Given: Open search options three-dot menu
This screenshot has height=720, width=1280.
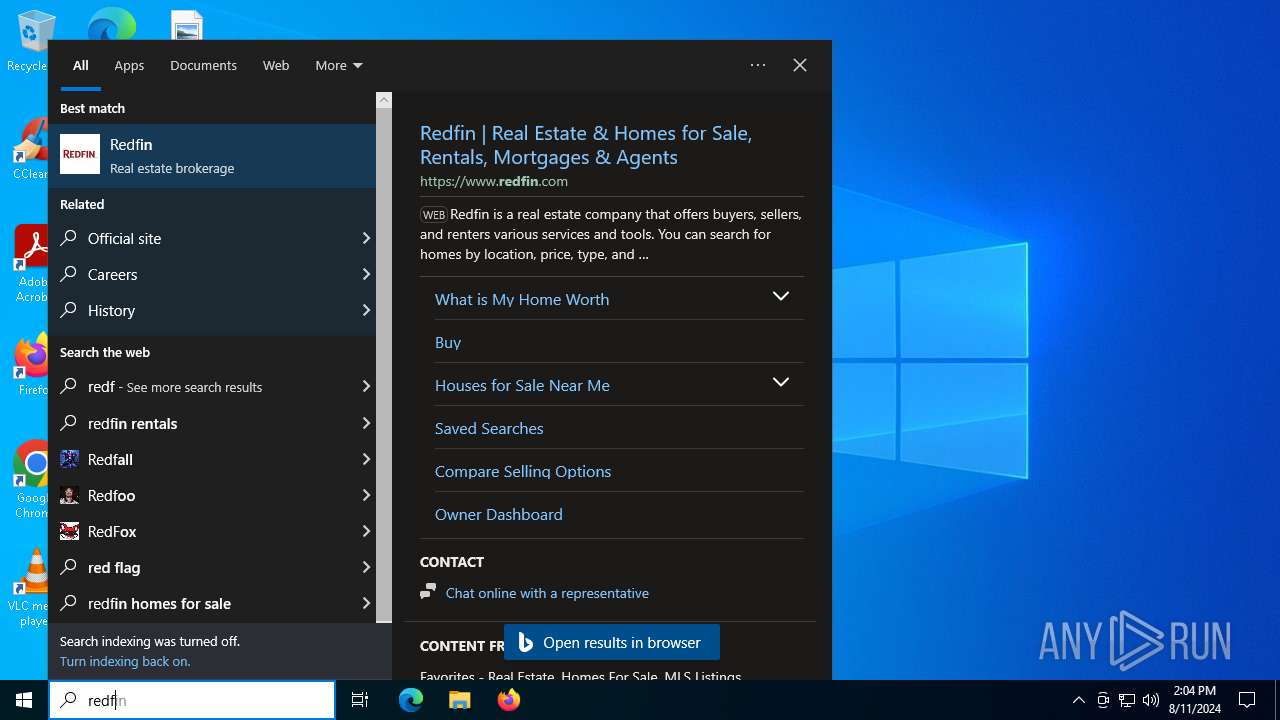Looking at the screenshot, I should [x=758, y=65].
